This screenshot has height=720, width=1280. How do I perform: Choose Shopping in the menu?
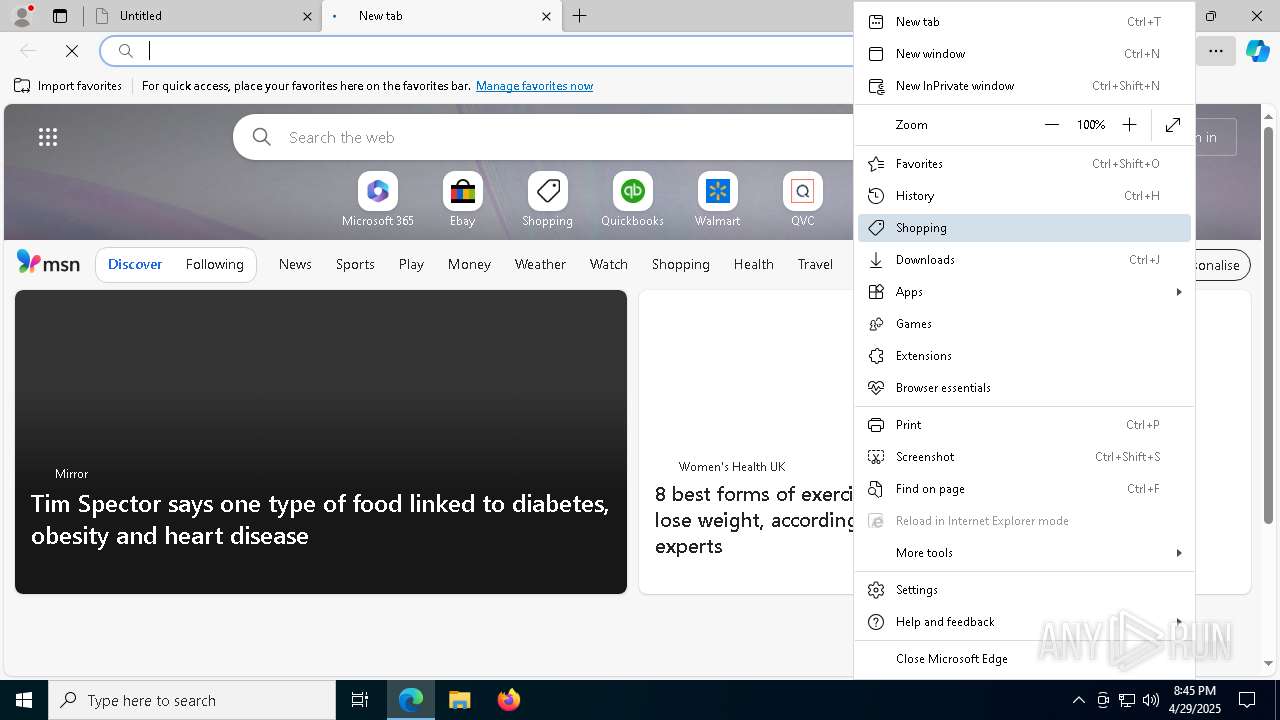[1024, 228]
